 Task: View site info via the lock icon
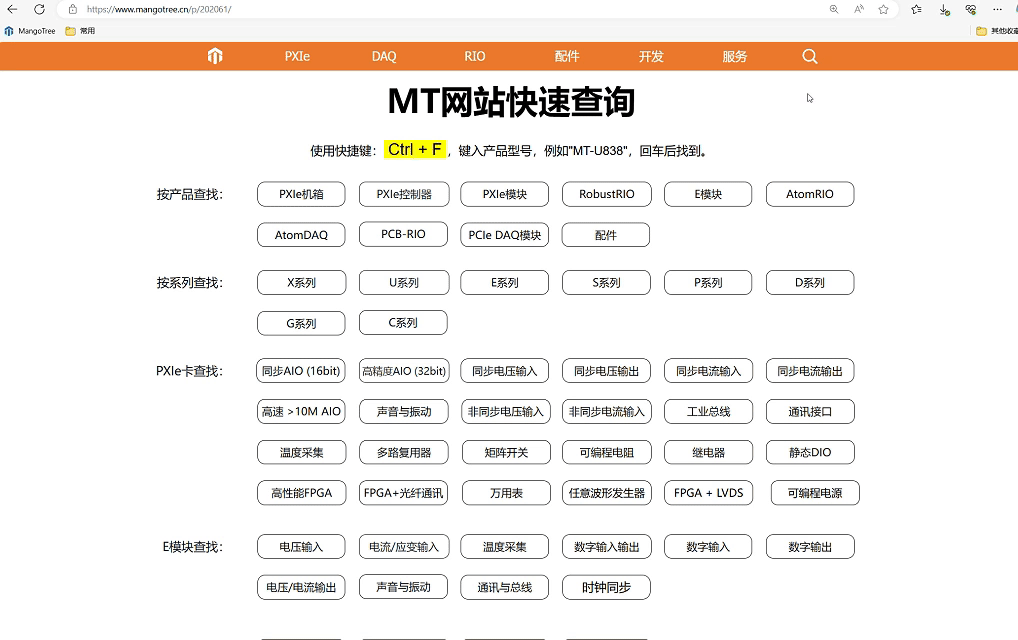pyautogui.click(x=73, y=9)
